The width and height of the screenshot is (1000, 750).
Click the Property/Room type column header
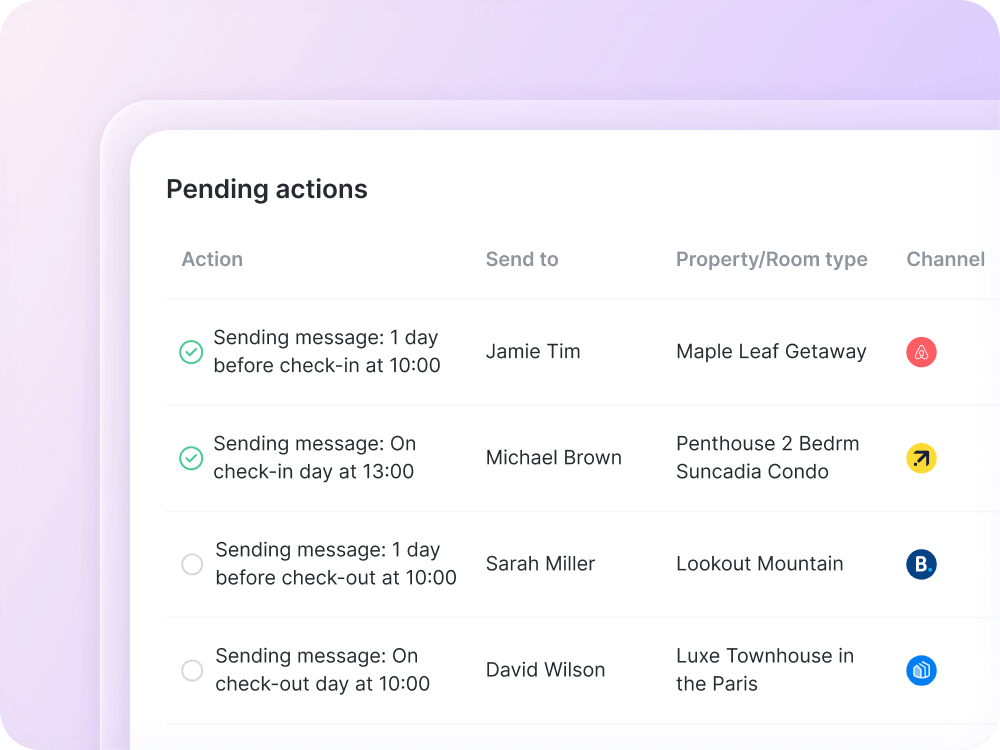tap(771, 259)
